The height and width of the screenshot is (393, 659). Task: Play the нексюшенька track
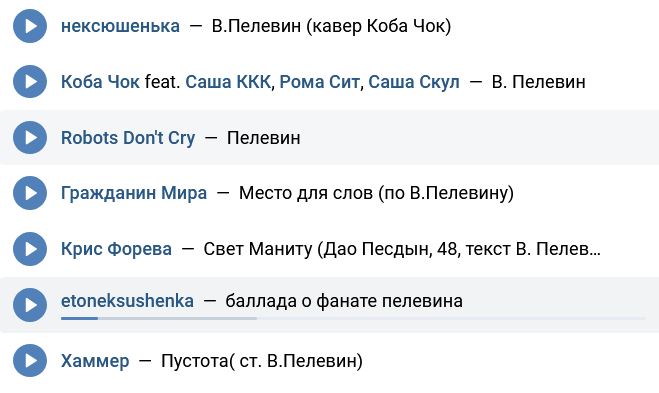30,26
